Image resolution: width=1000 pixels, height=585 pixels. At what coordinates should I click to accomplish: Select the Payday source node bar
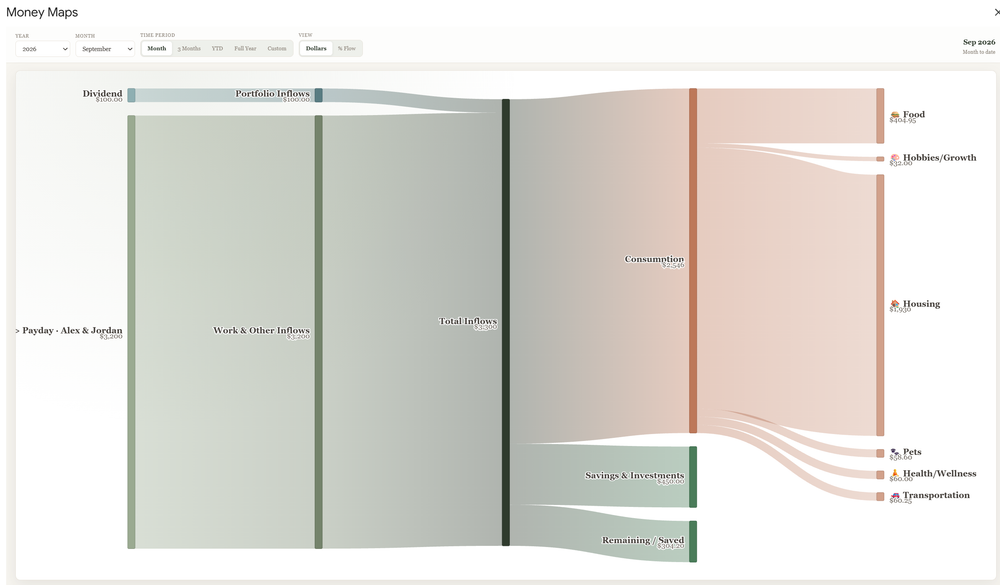pyautogui.click(x=131, y=332)
